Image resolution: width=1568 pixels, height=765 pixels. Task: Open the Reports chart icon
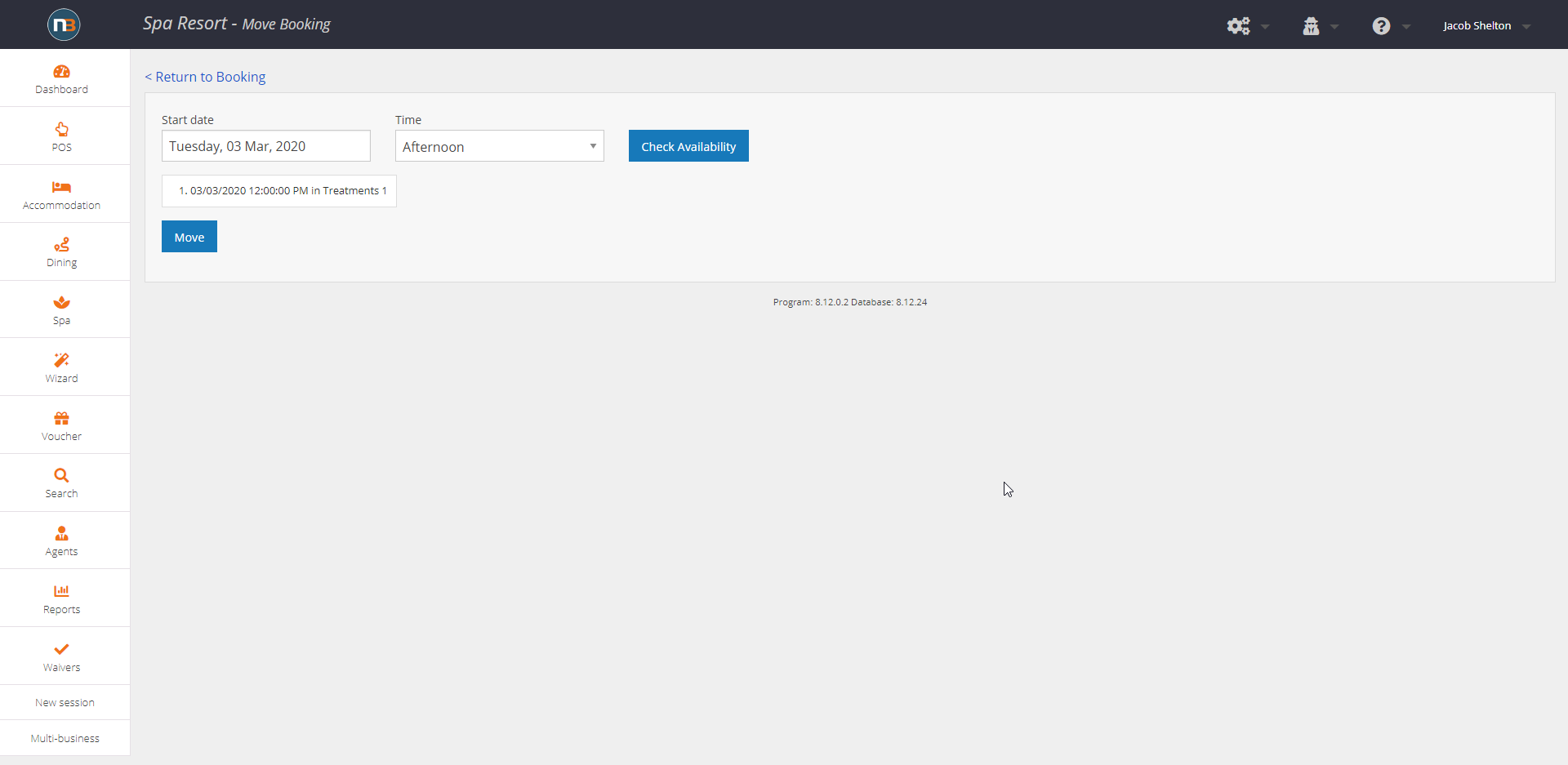tap(61, 591)
